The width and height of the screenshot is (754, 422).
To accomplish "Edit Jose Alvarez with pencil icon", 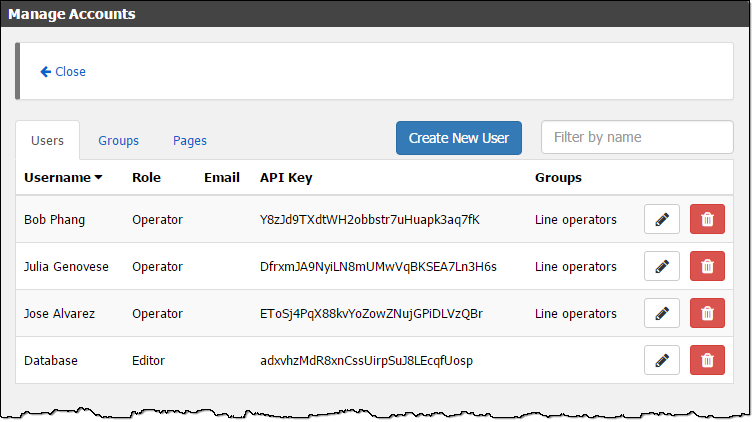I will [x=662, y=313].
